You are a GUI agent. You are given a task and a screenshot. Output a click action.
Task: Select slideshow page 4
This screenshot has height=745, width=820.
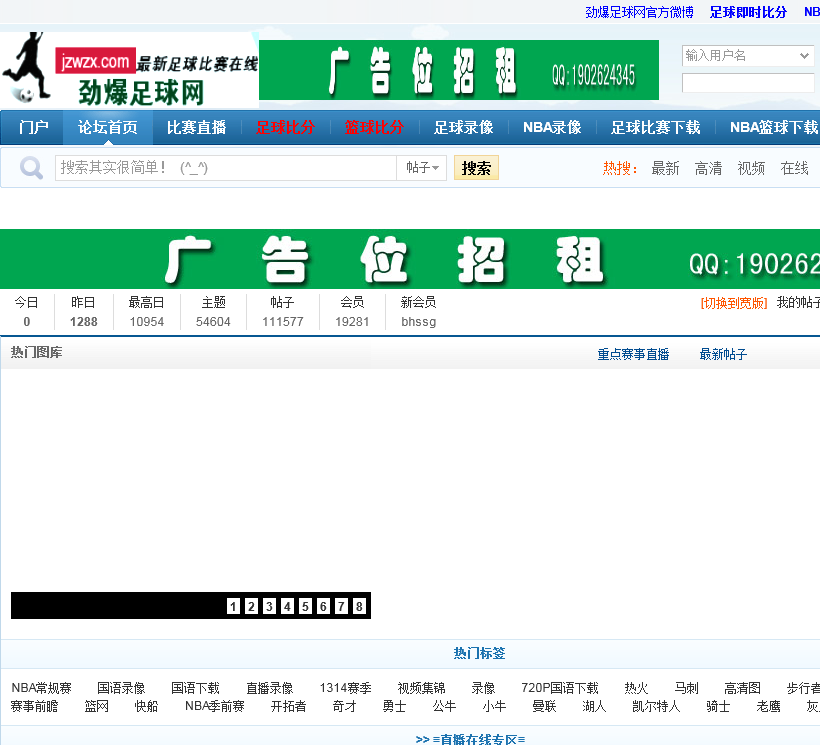287,606
